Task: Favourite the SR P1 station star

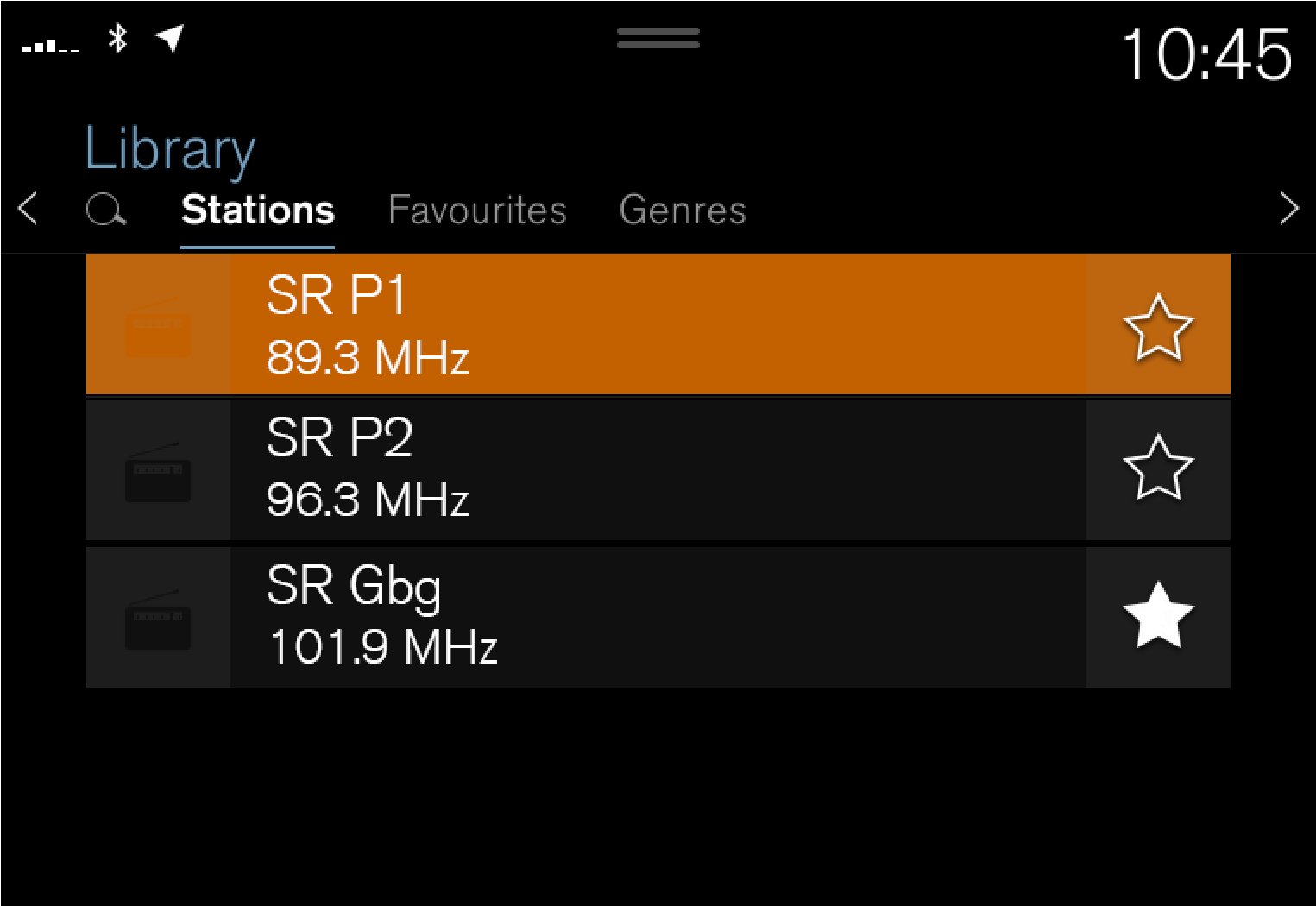Action: click(1158, 326)
